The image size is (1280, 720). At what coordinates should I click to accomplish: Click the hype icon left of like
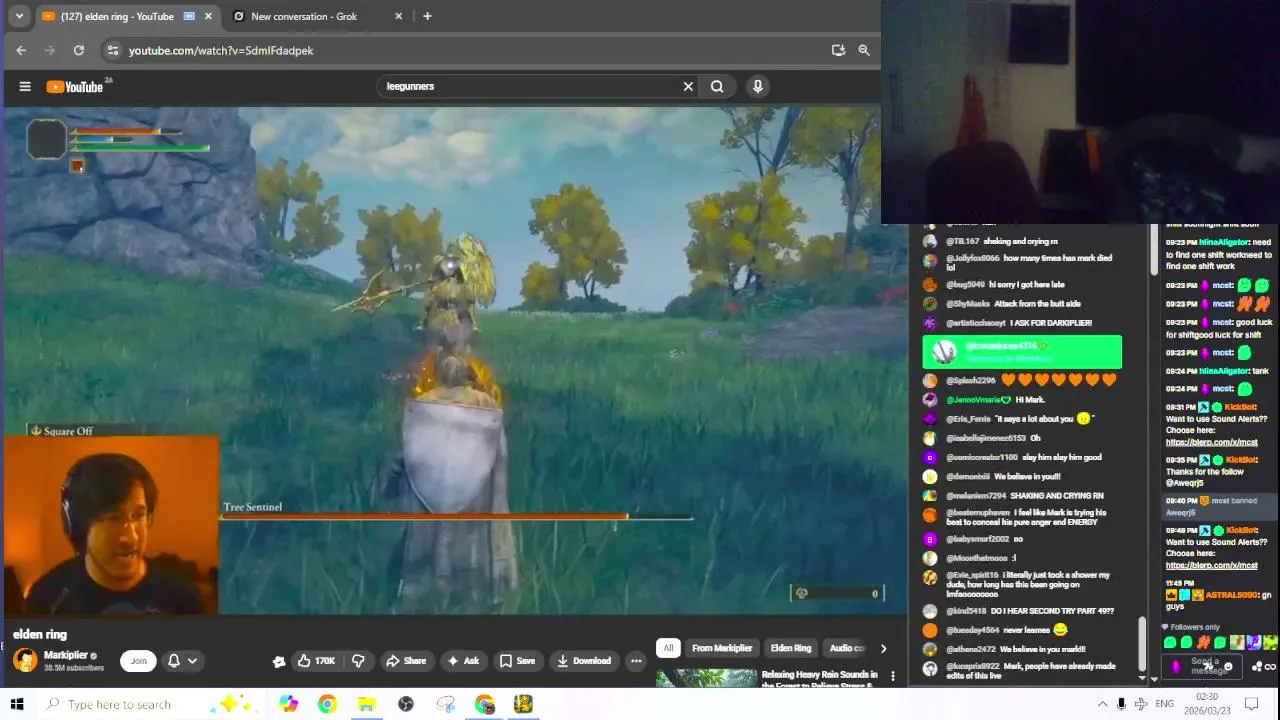coord(279,661)
